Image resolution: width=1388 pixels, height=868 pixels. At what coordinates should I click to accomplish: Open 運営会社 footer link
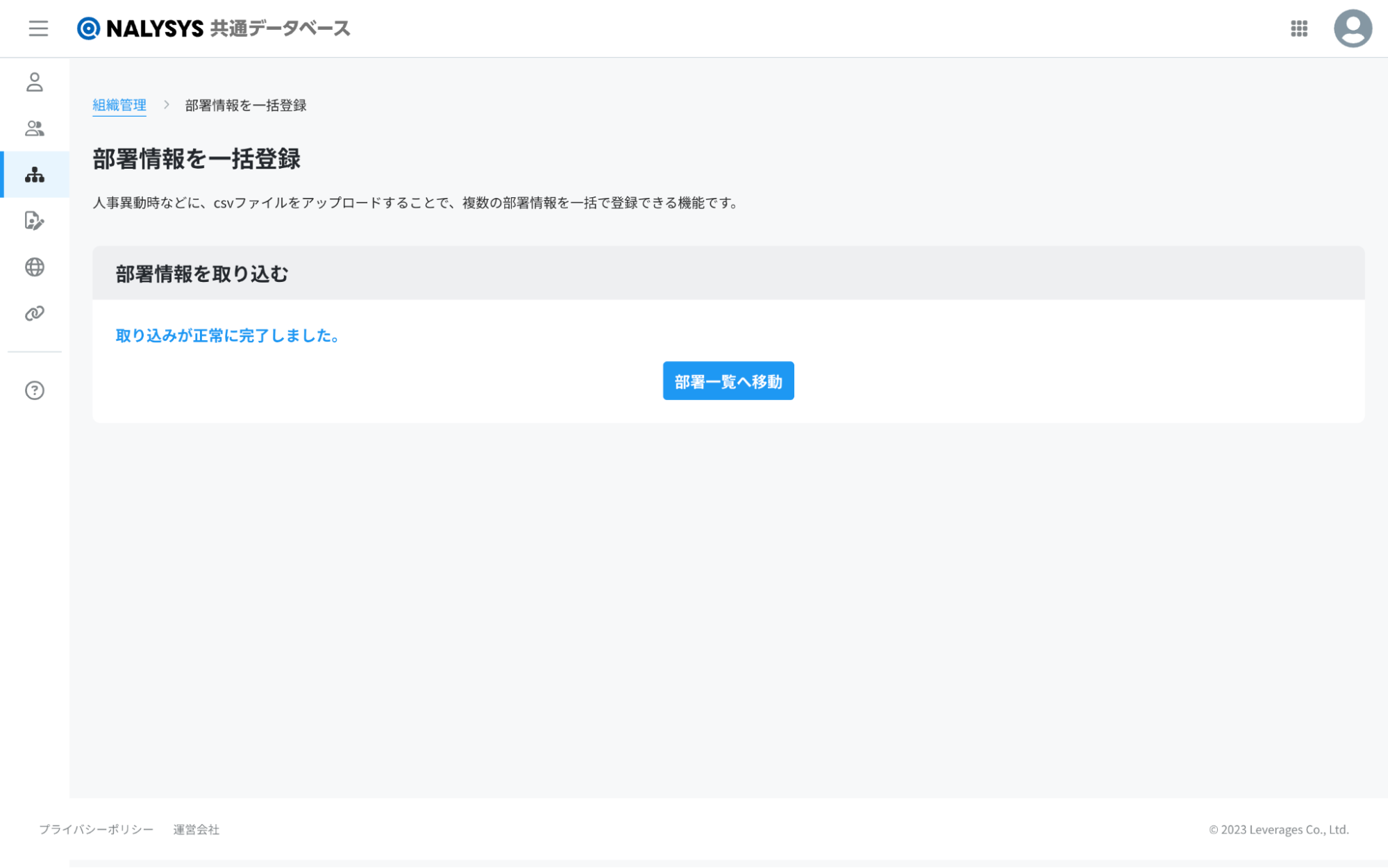(x=196, y=830)
